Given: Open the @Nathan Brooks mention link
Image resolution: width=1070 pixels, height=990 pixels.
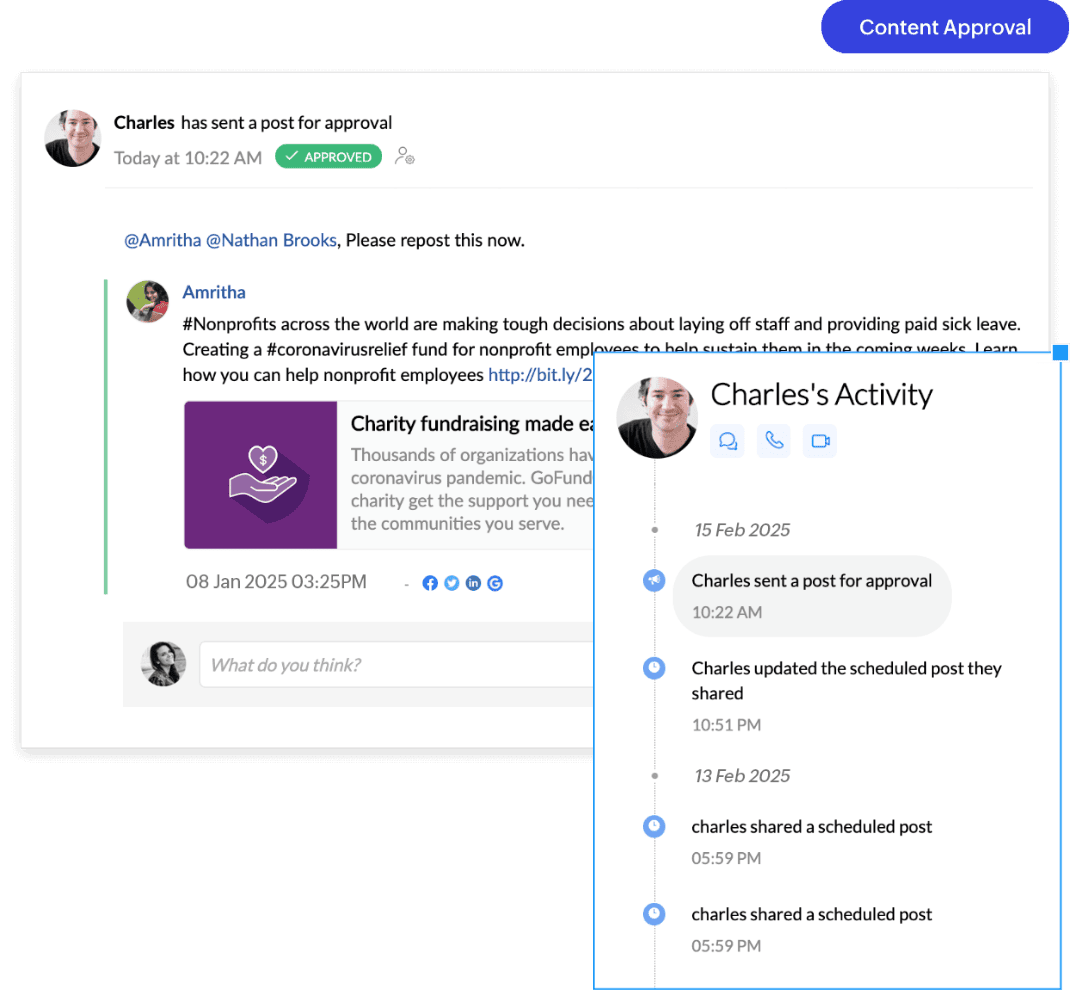Looking at the screenshot, I should tap(271, 240).
